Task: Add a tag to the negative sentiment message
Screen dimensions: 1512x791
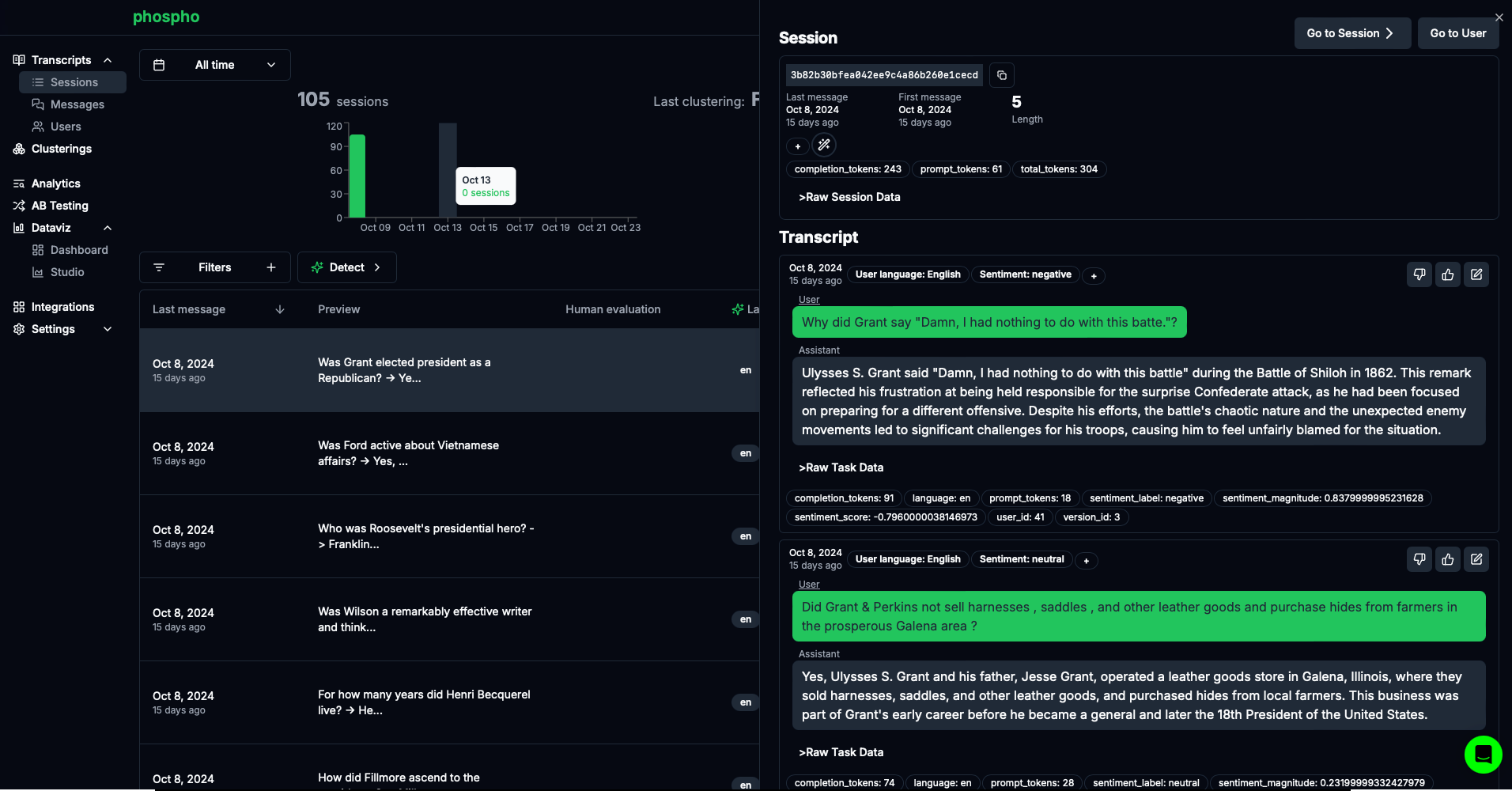Action: pos(1094,276)
